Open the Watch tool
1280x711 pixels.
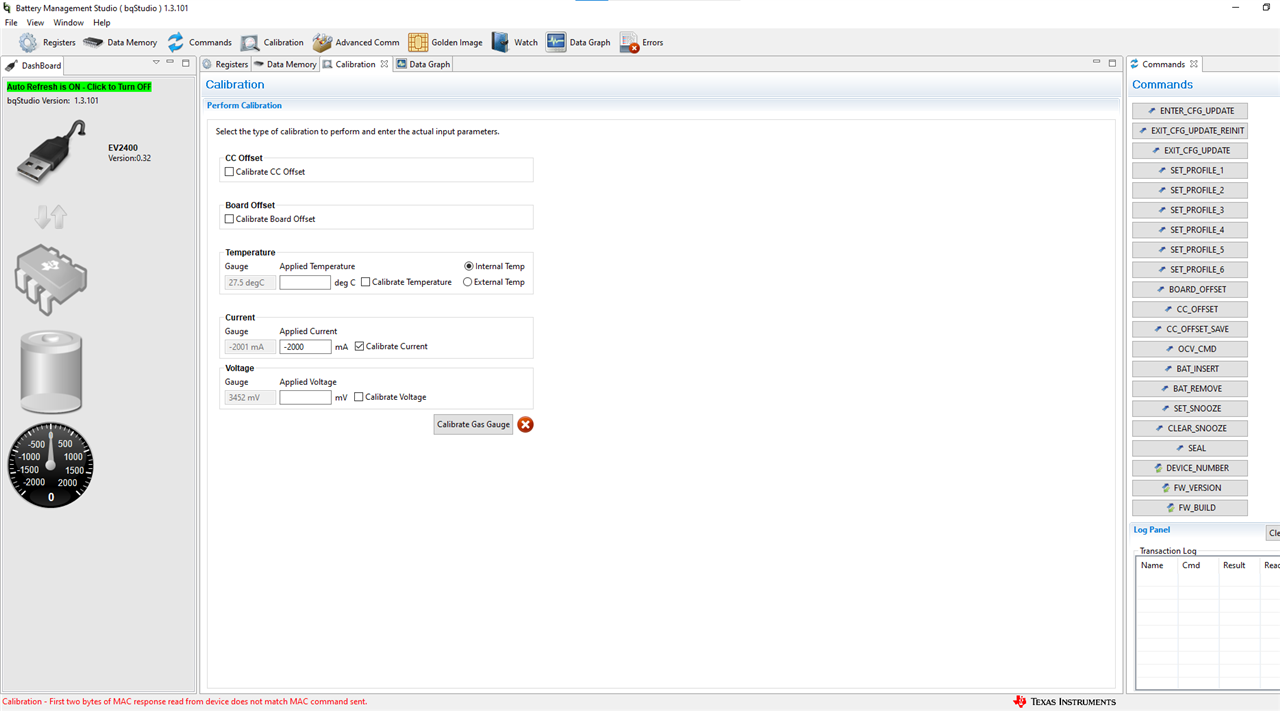[x=514, y=42]
